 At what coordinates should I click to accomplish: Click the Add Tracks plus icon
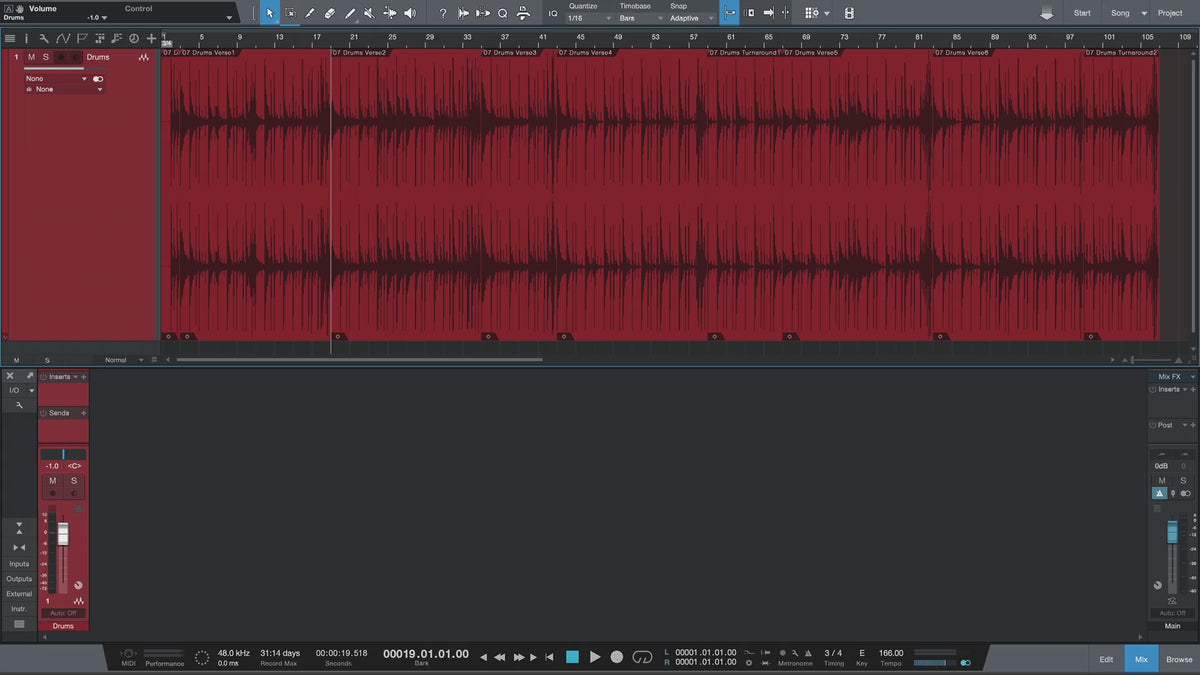151,39
